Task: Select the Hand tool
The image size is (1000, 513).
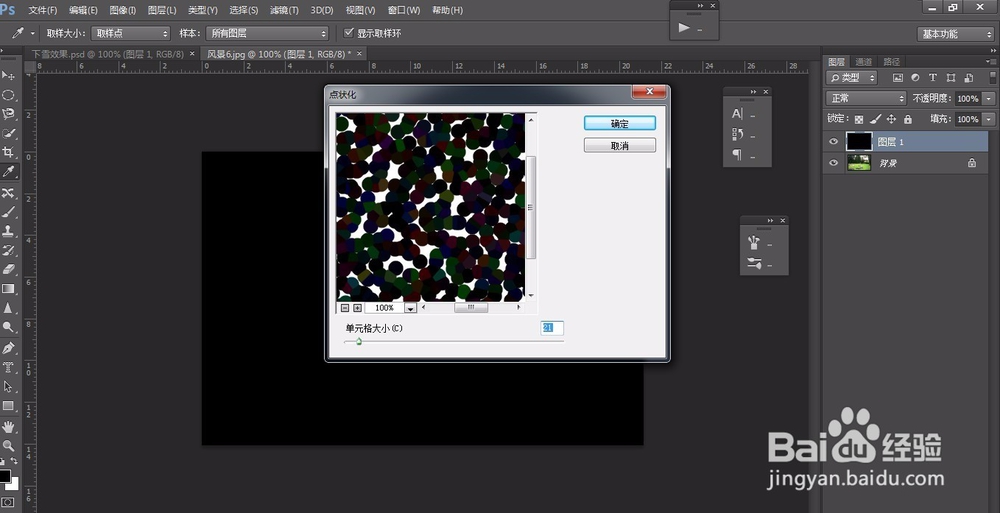Action: click(x=8, y=426)
